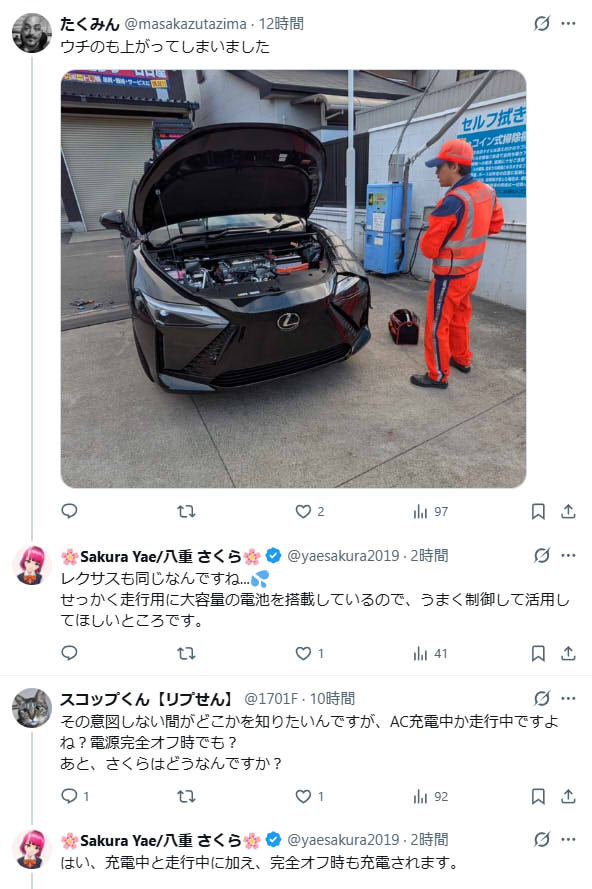
Task: Like Sakura Yae's reply about レクサス
Action: 310,653
